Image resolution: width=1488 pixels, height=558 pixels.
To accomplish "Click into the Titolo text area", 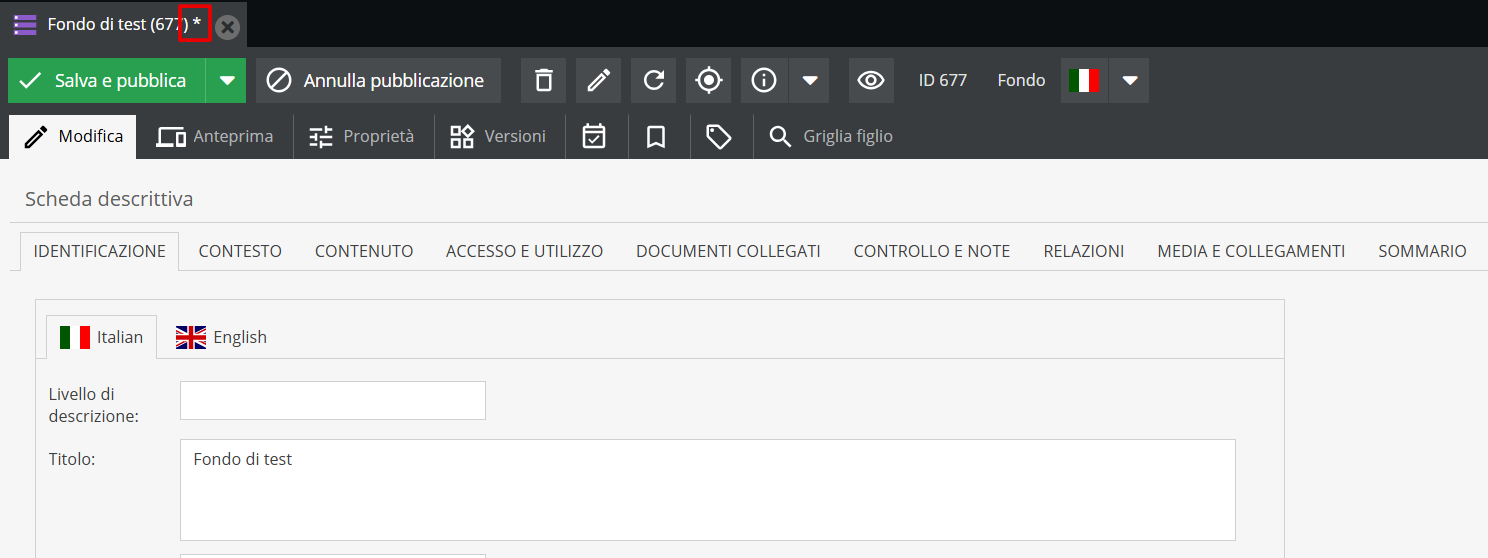I will (707, 489).
